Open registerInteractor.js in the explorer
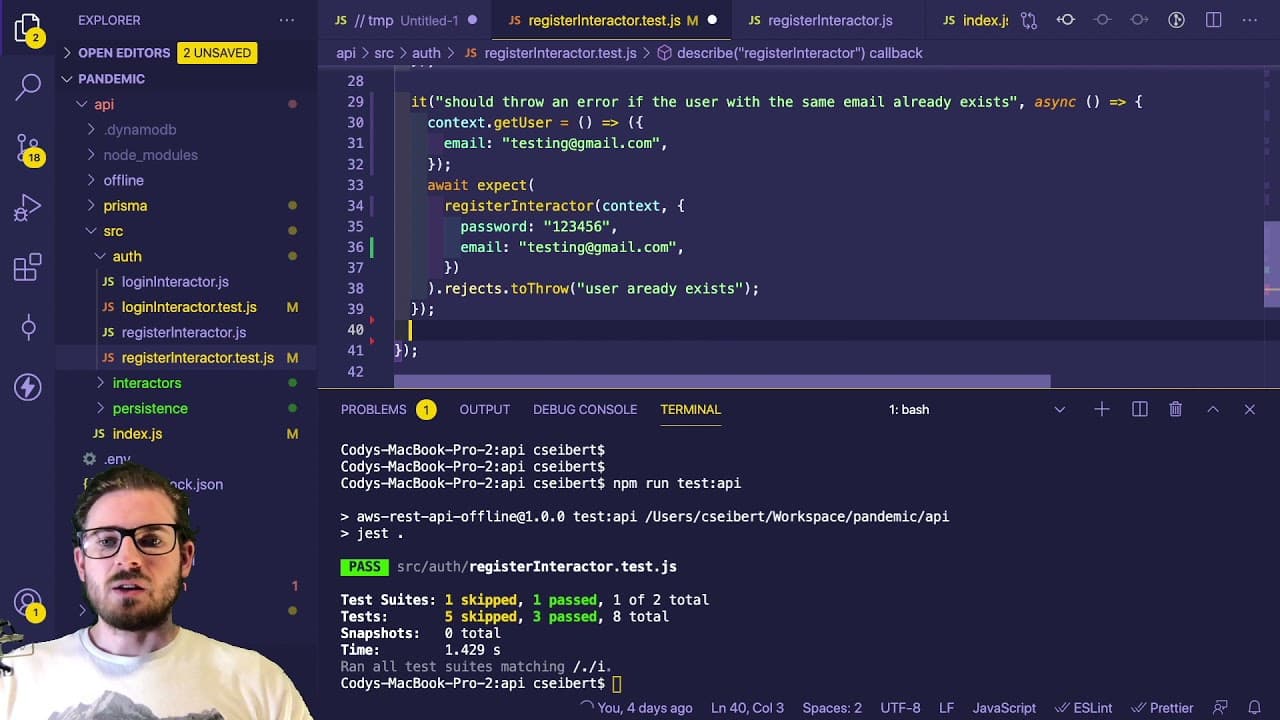The image size is (1280, 720). tap(186, 332)
